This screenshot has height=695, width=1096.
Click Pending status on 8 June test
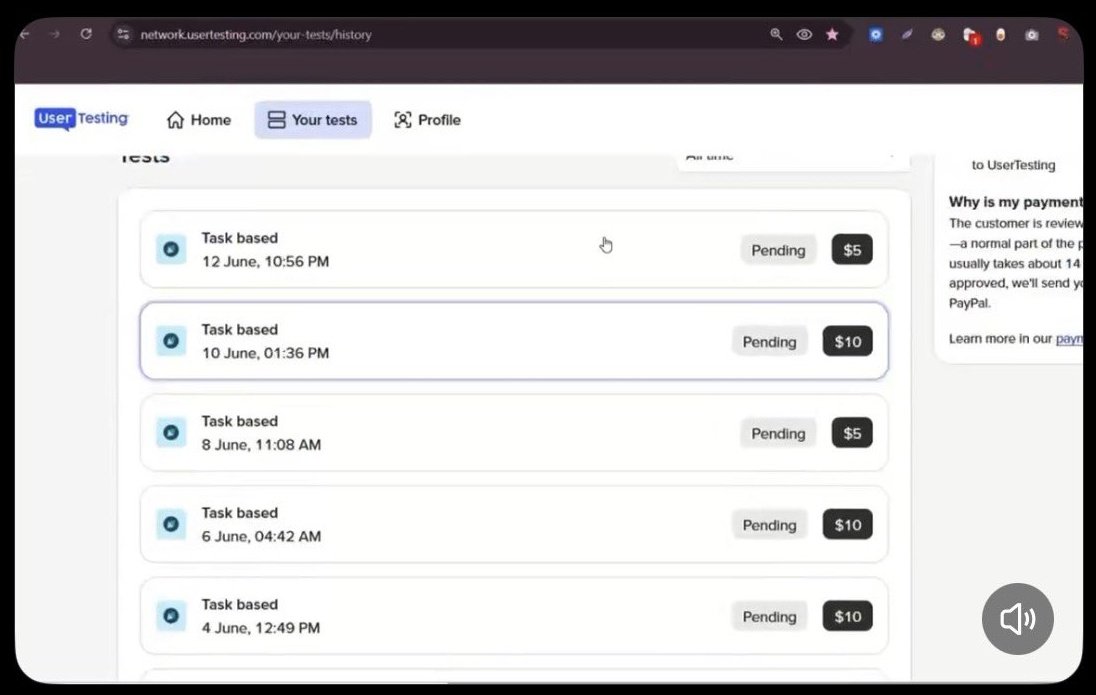click(778, 433)
